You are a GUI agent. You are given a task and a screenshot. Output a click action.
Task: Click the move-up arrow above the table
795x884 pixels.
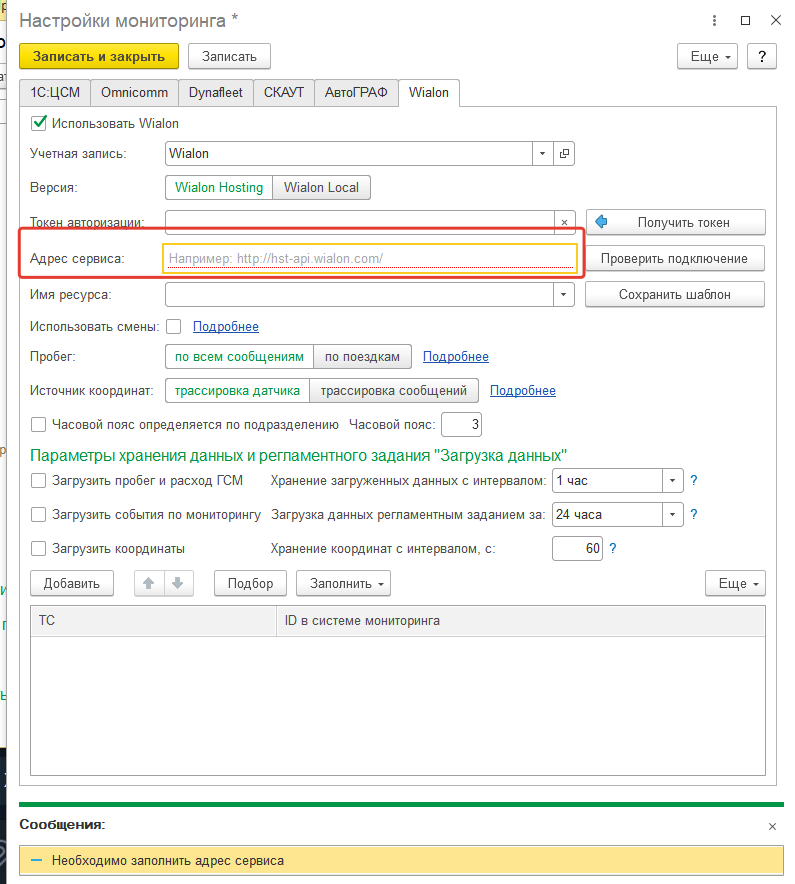click(149, 583)
